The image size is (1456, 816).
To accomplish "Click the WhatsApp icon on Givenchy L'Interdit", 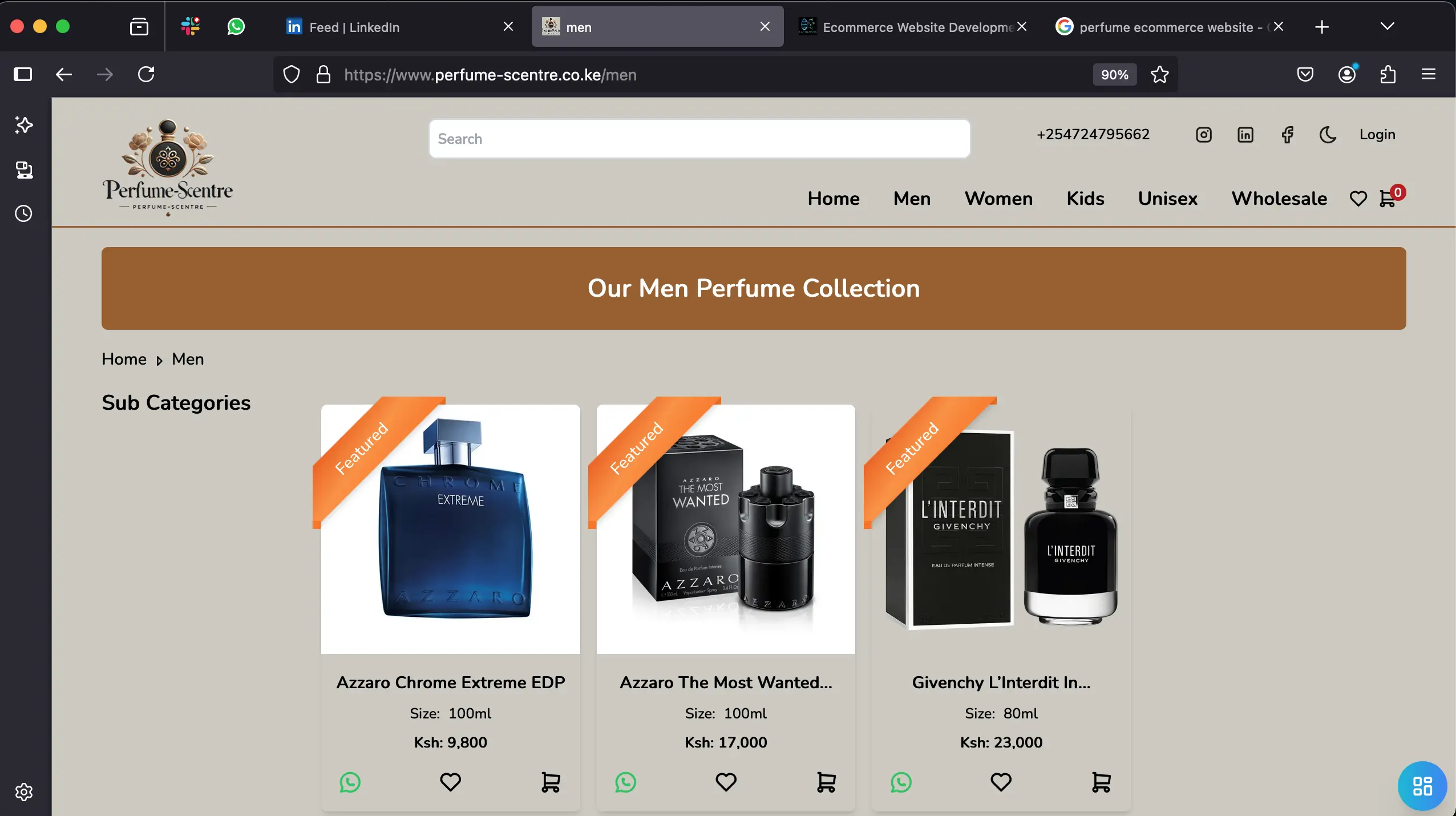I will 900,782.
